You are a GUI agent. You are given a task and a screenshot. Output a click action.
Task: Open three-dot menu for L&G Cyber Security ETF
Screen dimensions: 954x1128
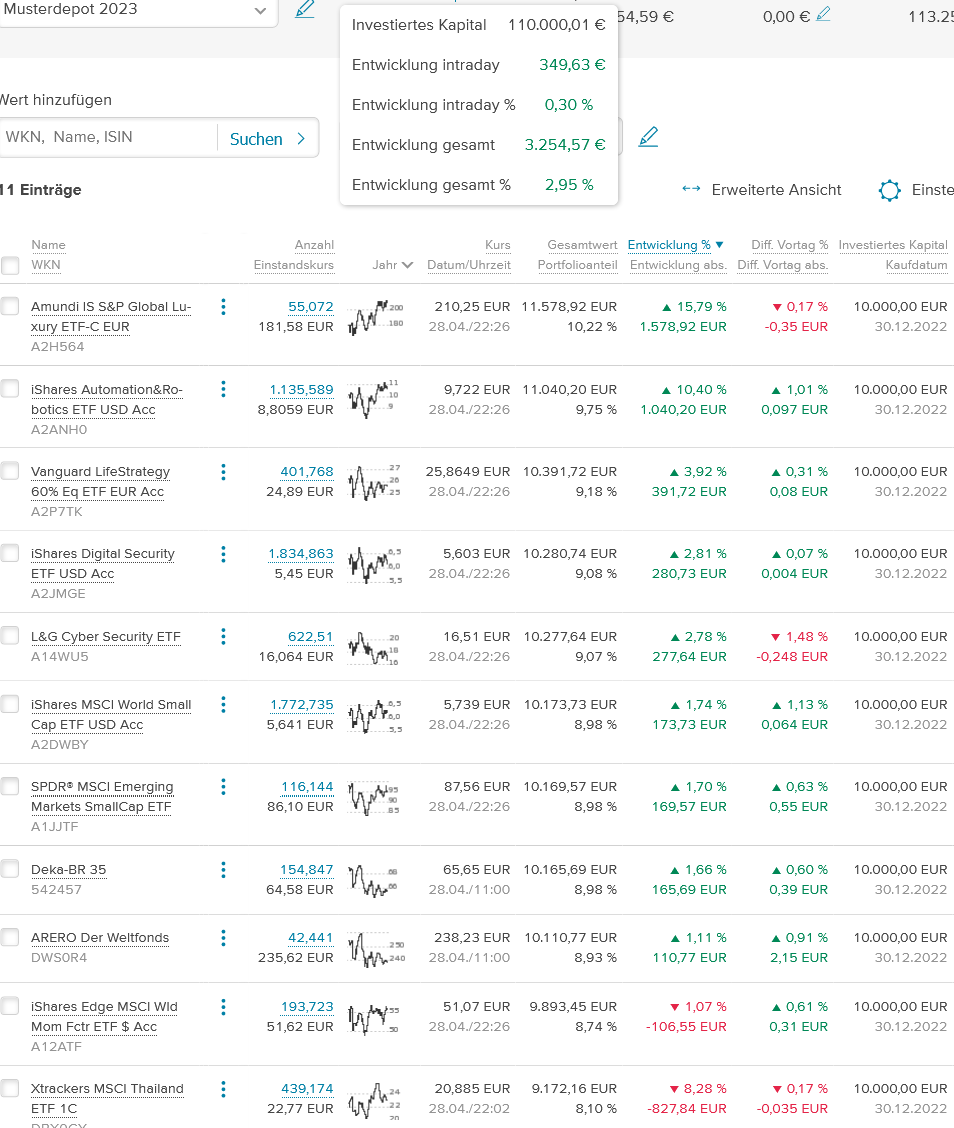(223, 636)
